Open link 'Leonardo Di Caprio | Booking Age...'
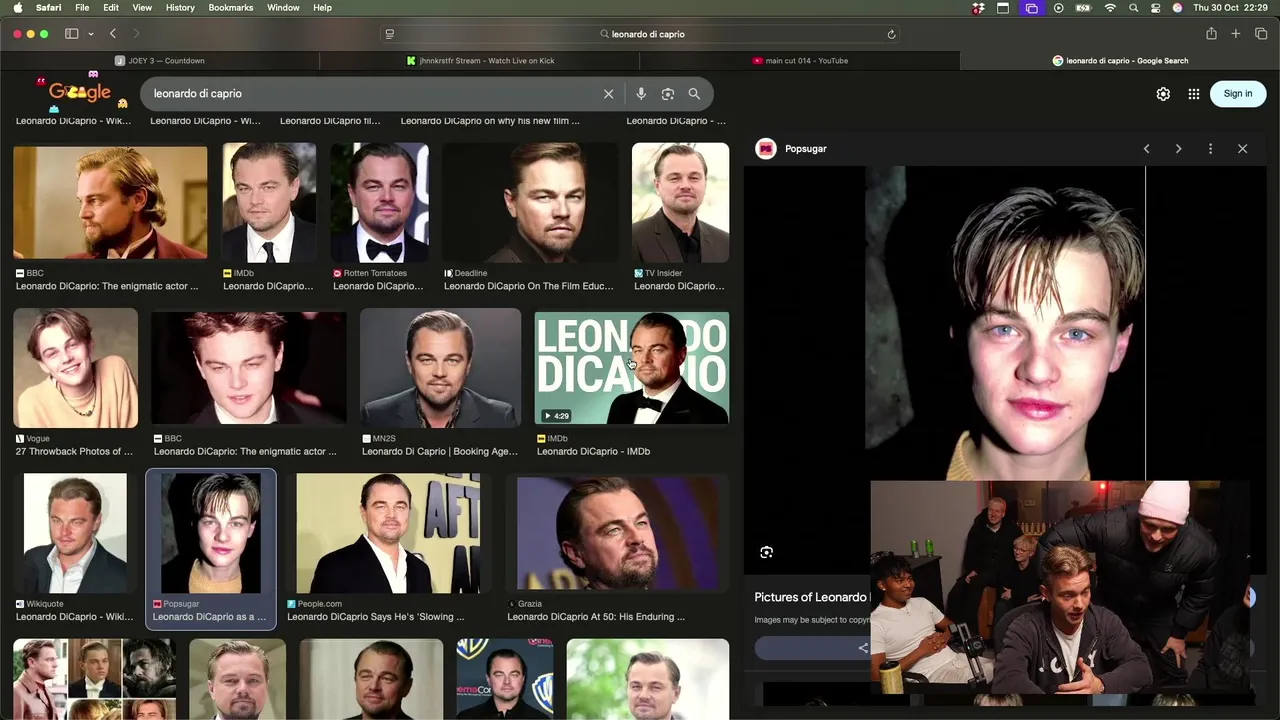The image size is (1280, 720). (440, 452)
